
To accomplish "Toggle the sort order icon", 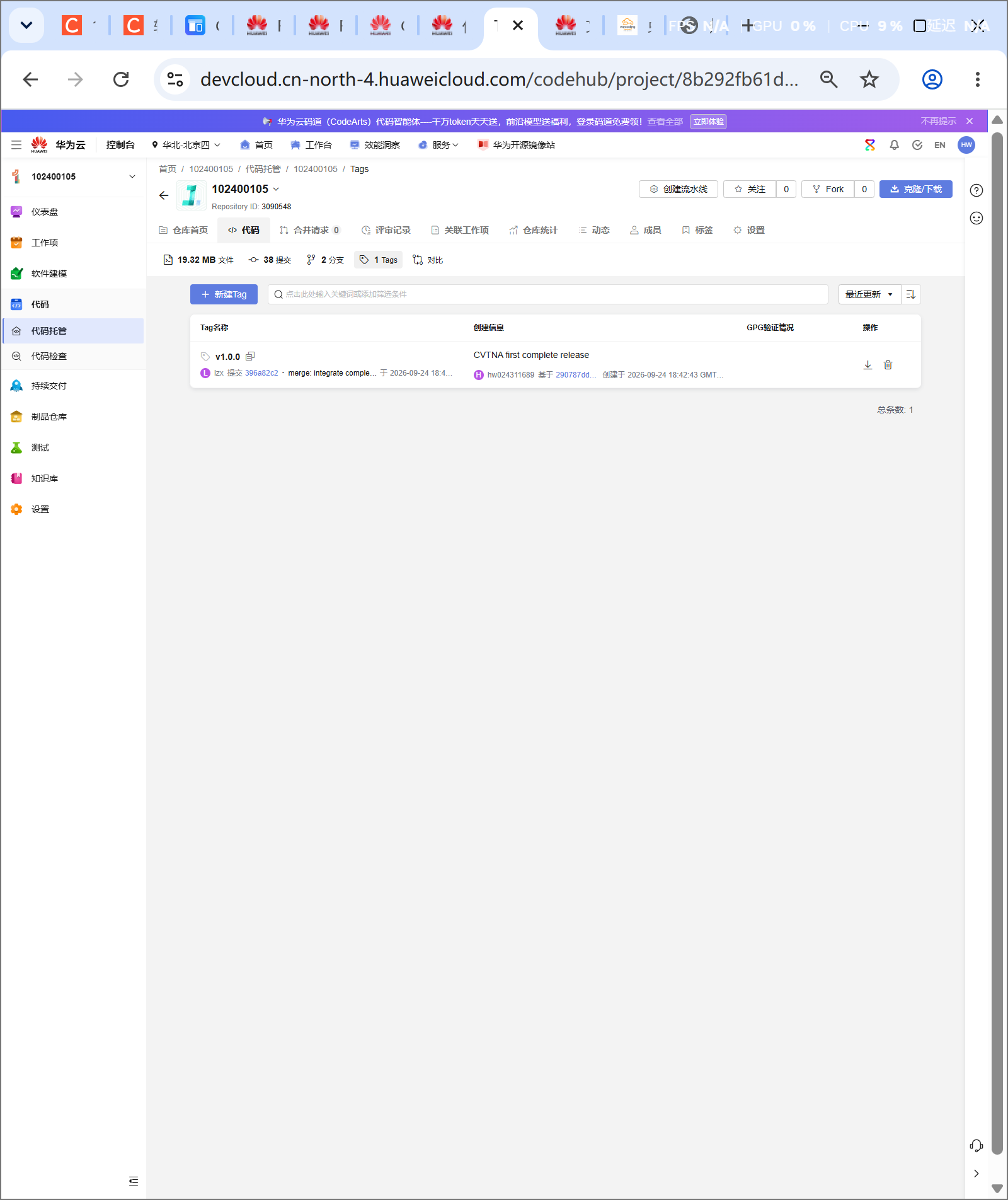I will (x=911, y=294).
